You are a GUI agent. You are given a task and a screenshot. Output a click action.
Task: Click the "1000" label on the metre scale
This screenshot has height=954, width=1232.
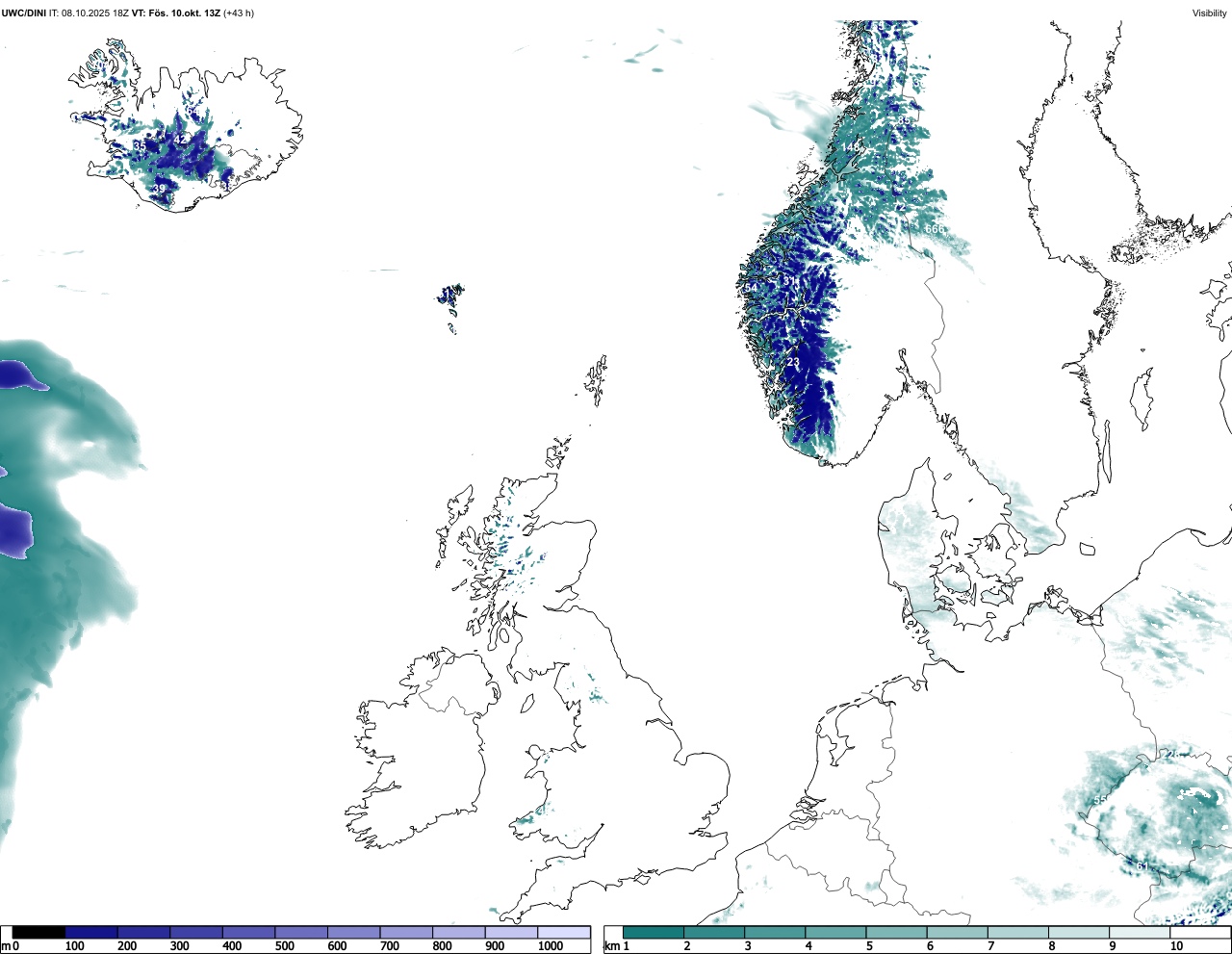pyautogui.click(x=550, y=946)
